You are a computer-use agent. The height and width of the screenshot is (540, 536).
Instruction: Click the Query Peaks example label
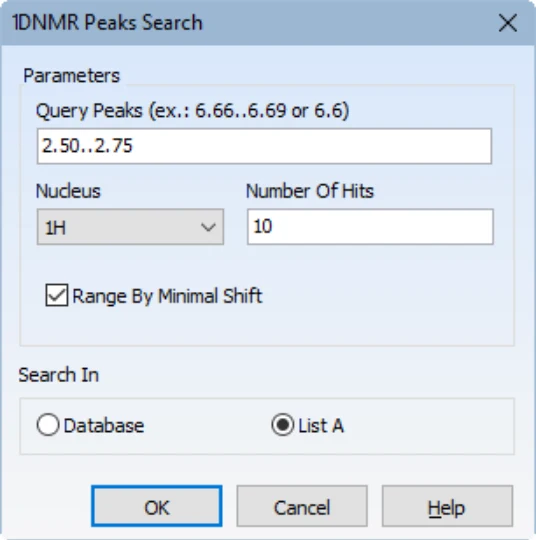pos(193,111)
